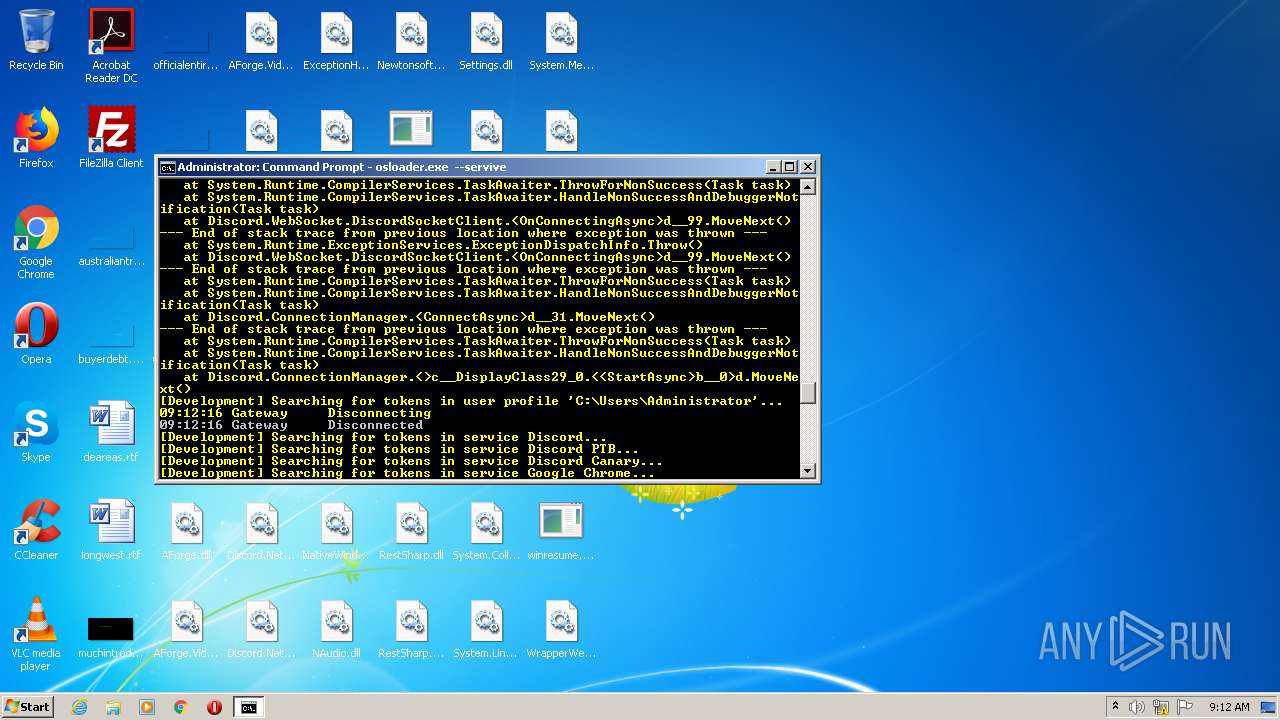Show hidden system tray icons

(x=1115, y=707)
